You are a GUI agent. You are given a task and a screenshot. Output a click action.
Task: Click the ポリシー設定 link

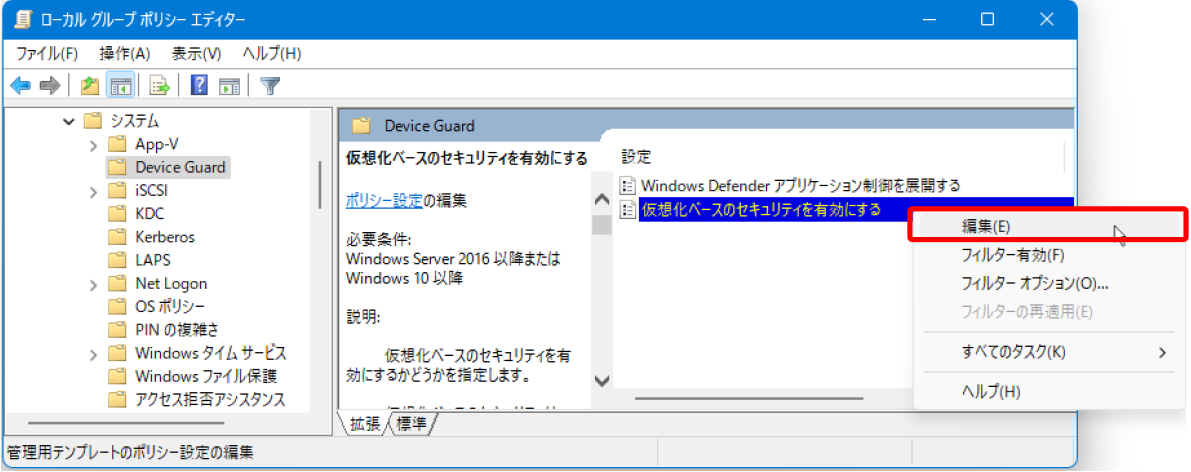383,201
